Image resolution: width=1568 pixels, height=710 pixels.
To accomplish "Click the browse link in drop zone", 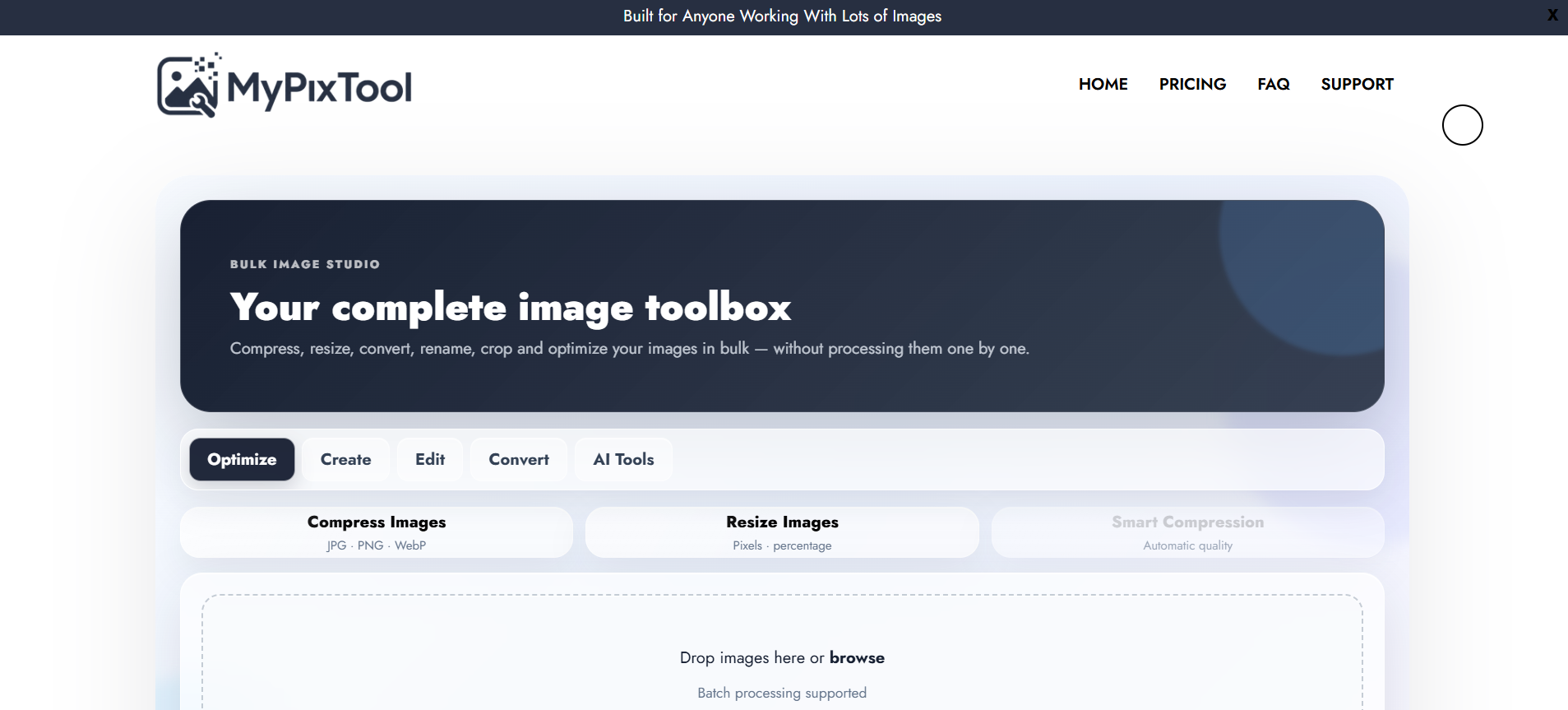I will click(x=857, y=657).
